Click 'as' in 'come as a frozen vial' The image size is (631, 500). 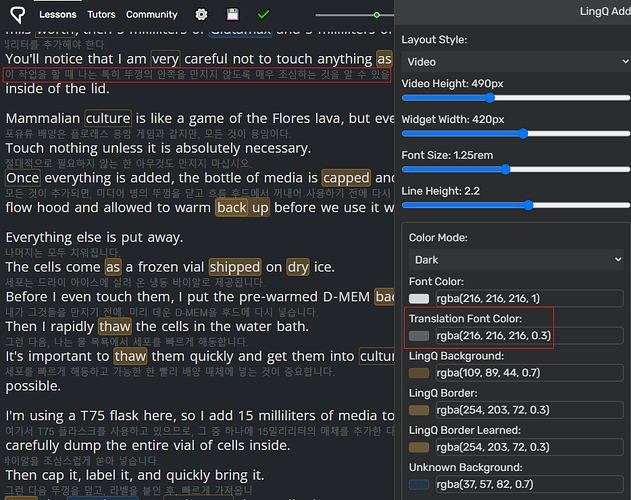(x=113, y=267)
